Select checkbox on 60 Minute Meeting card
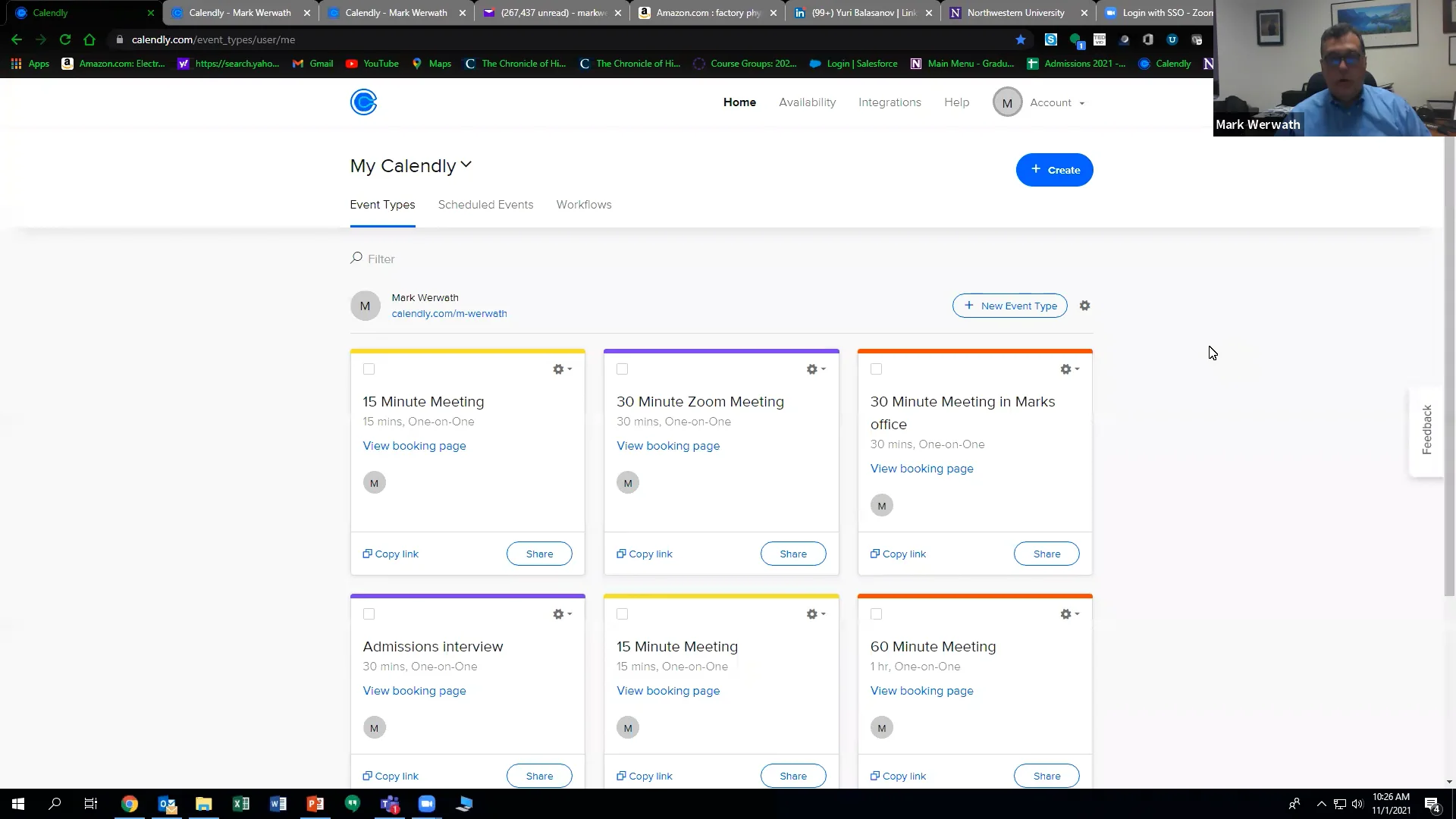This screenshot has height=819, width=1456. tap(876, 614)
